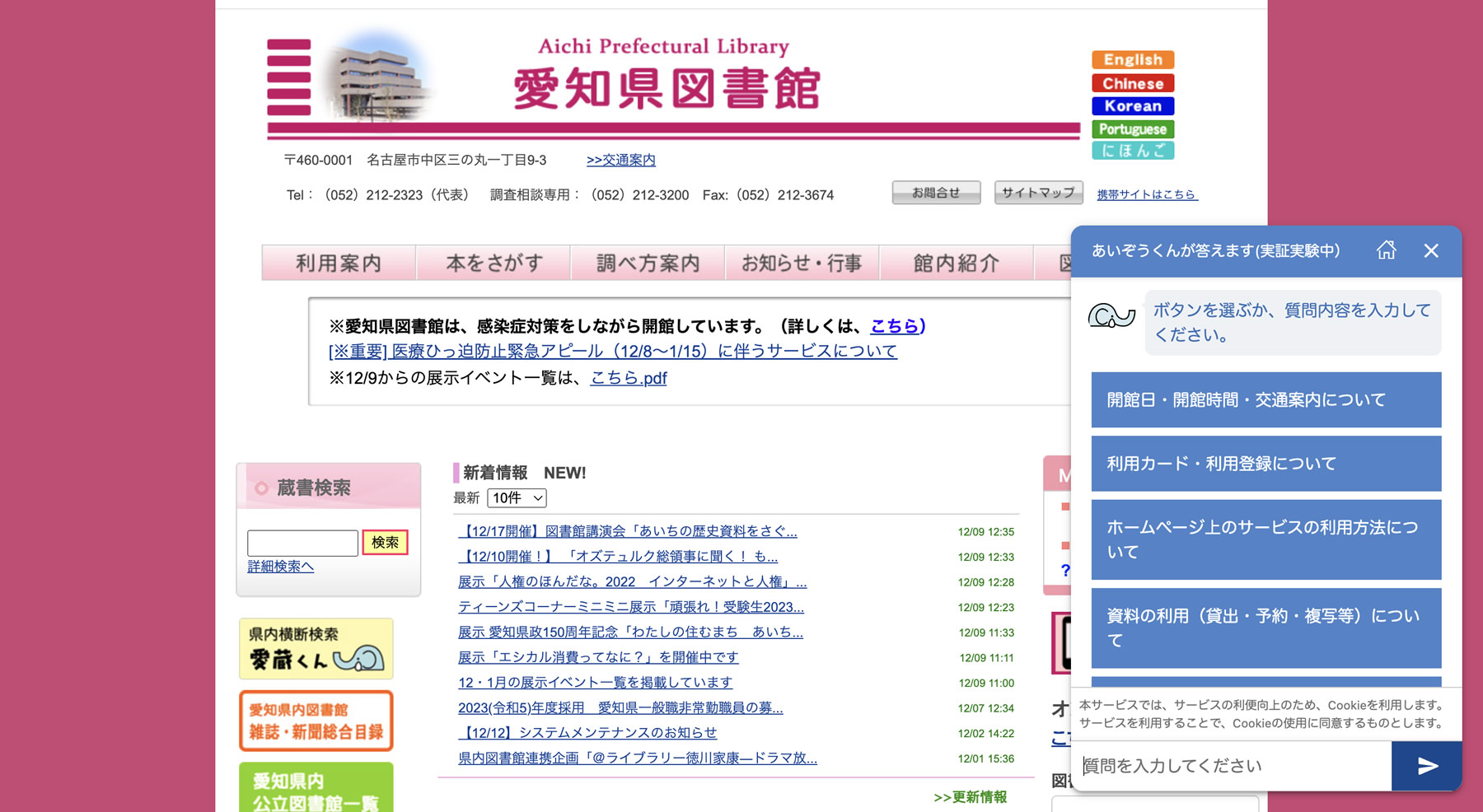Switch site language to English
The height and width of the screenshot is (812, 1483).
[x=1133, y=59]
